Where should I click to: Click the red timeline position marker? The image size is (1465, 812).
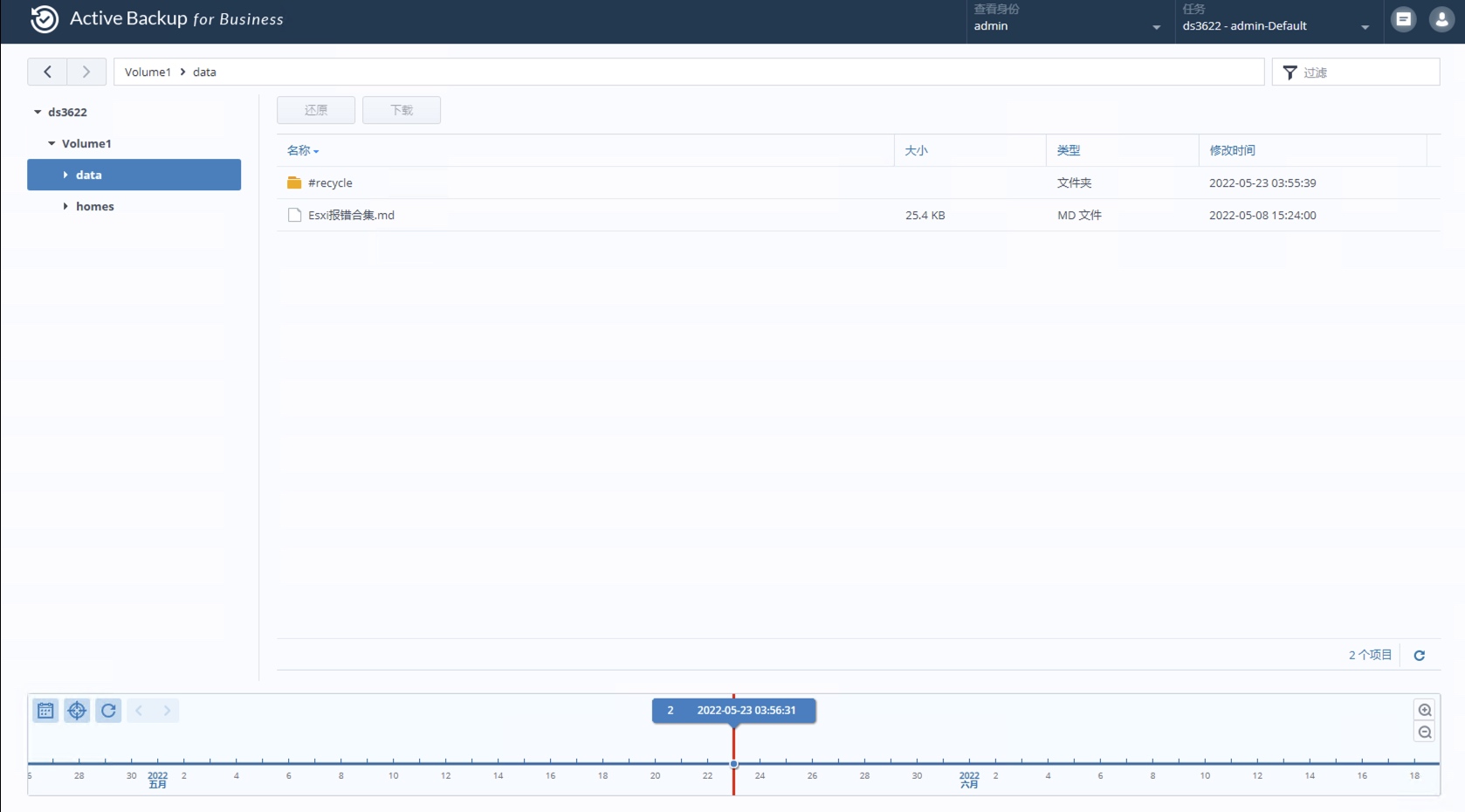[x=733, y=764]
